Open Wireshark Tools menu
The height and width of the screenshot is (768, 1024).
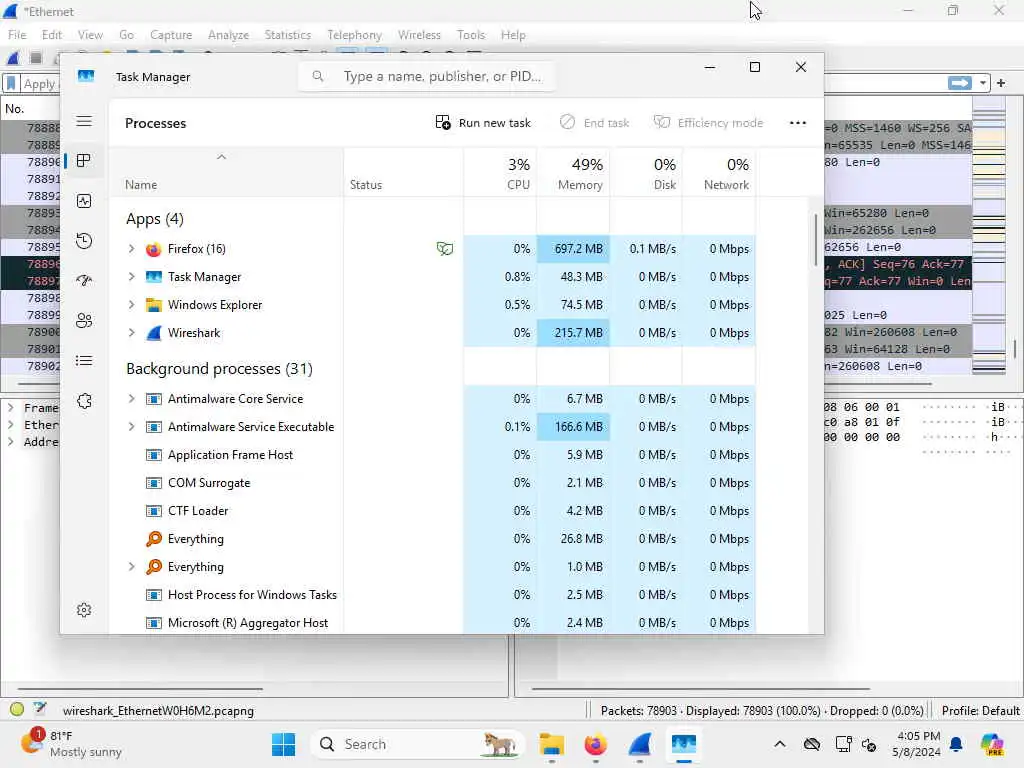pos(471,35)
